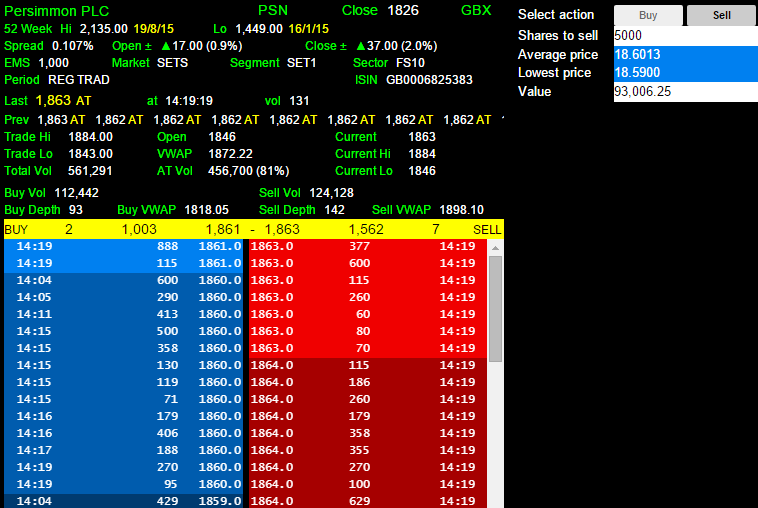Click the order book scrollbar thumb
The width and height of the screenshot is (758, 508).
tap(495, 308)
